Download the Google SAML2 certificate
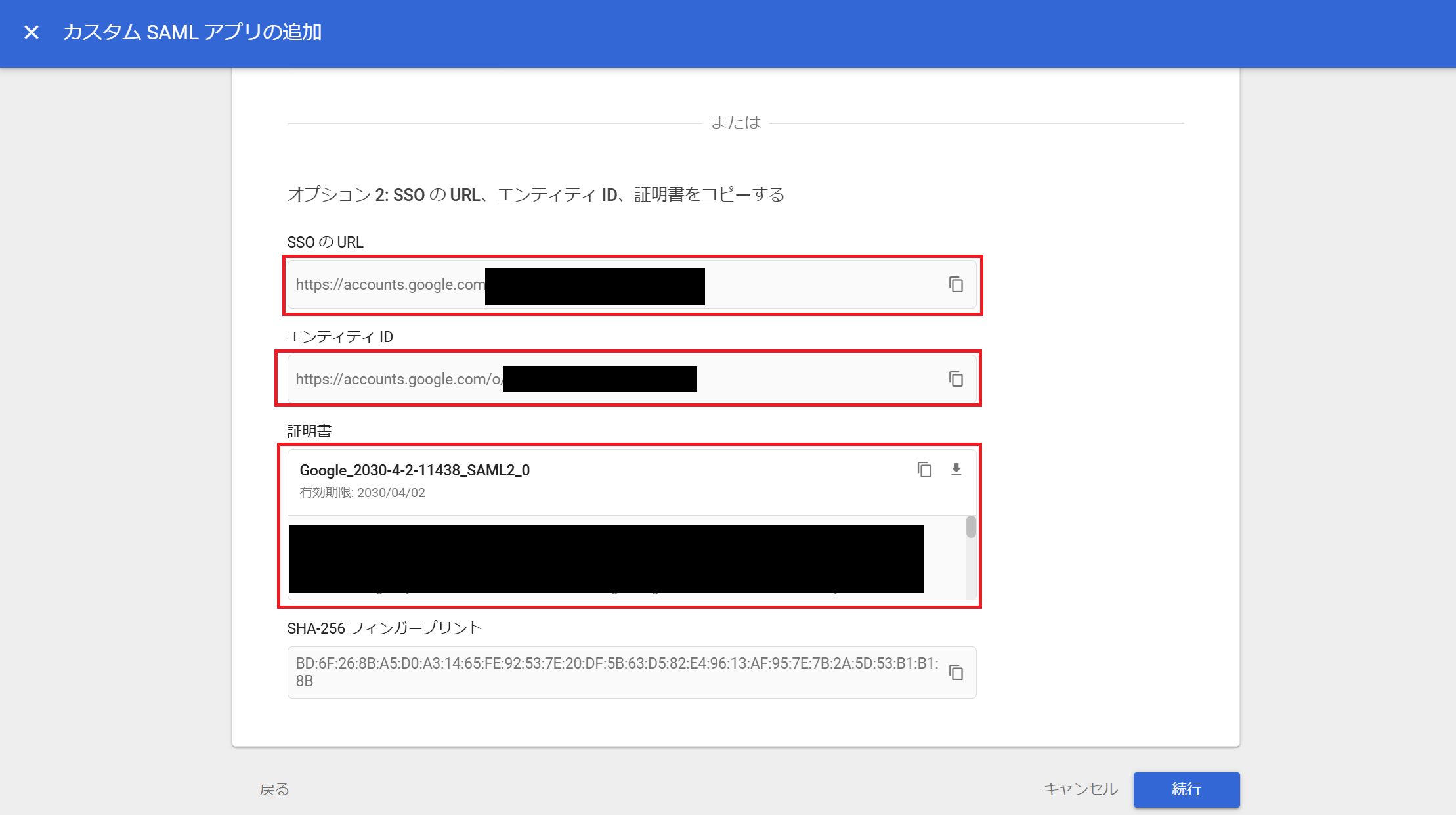 click(x=956, y=470)
